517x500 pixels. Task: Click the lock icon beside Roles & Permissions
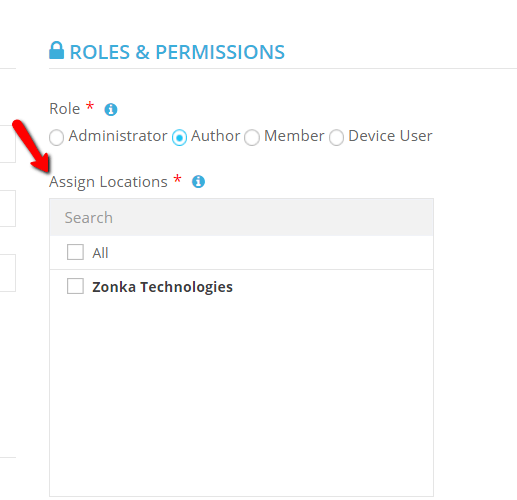[56, 50]
